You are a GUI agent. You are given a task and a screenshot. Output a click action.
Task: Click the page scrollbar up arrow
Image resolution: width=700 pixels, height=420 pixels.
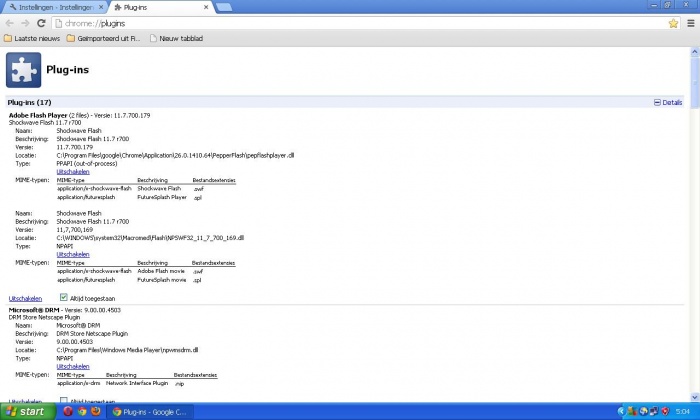(x=695, y=52)
